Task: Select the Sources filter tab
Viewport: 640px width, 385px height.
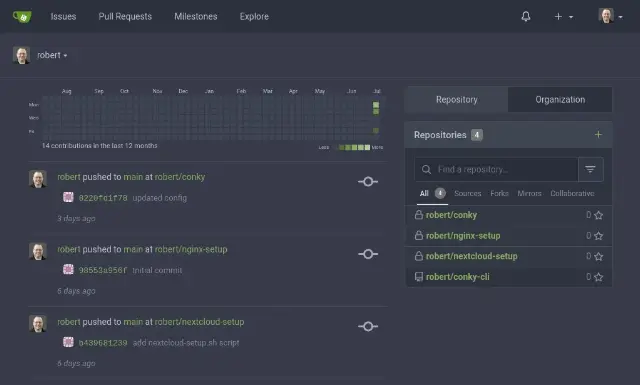Action: (467, 194)
